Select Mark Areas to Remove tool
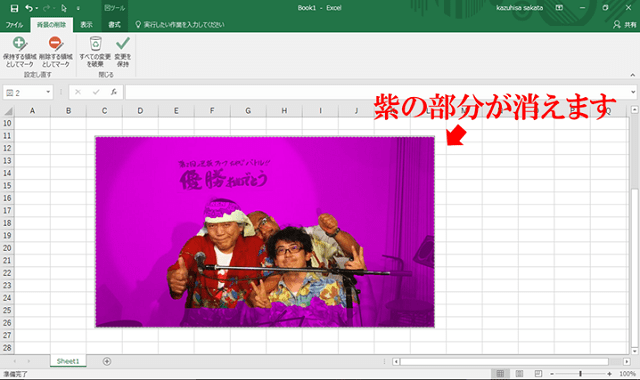This screenshot has width=640, height=380. [x=56, y=52]
